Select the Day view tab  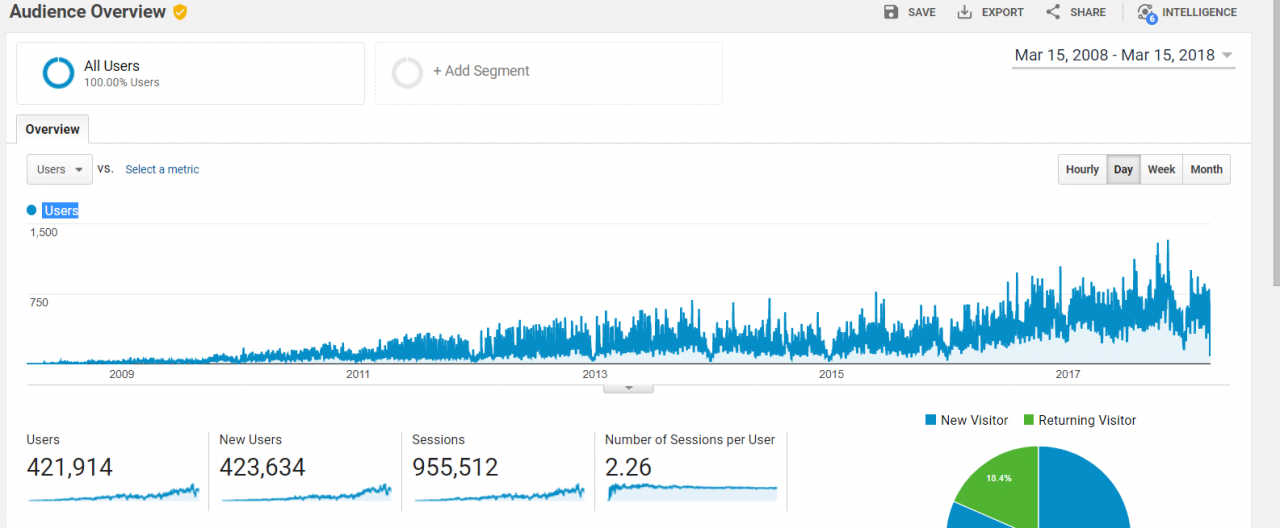[1123, 170]
